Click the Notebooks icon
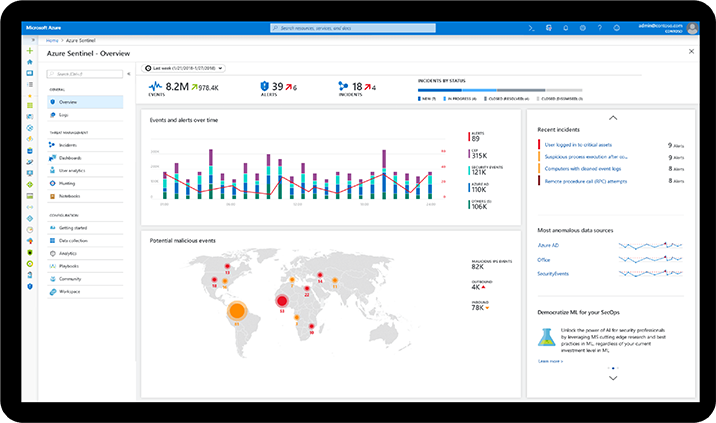This screenshot has width=716, height=423. [52, 196]
